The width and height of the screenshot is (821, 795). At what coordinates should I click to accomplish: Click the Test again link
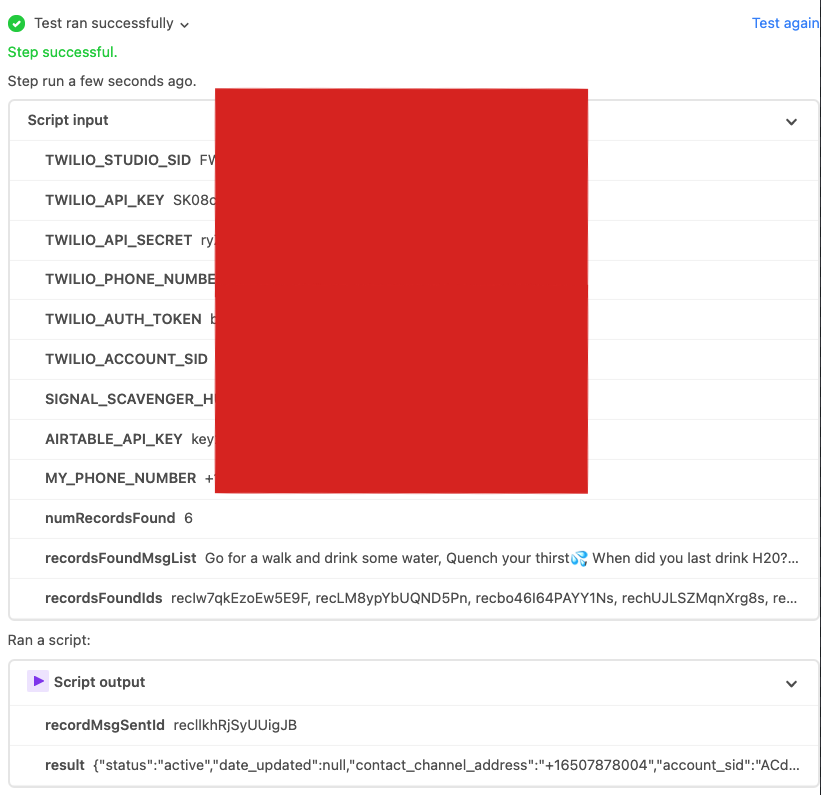pyautogui.click(x=785, y=23)
